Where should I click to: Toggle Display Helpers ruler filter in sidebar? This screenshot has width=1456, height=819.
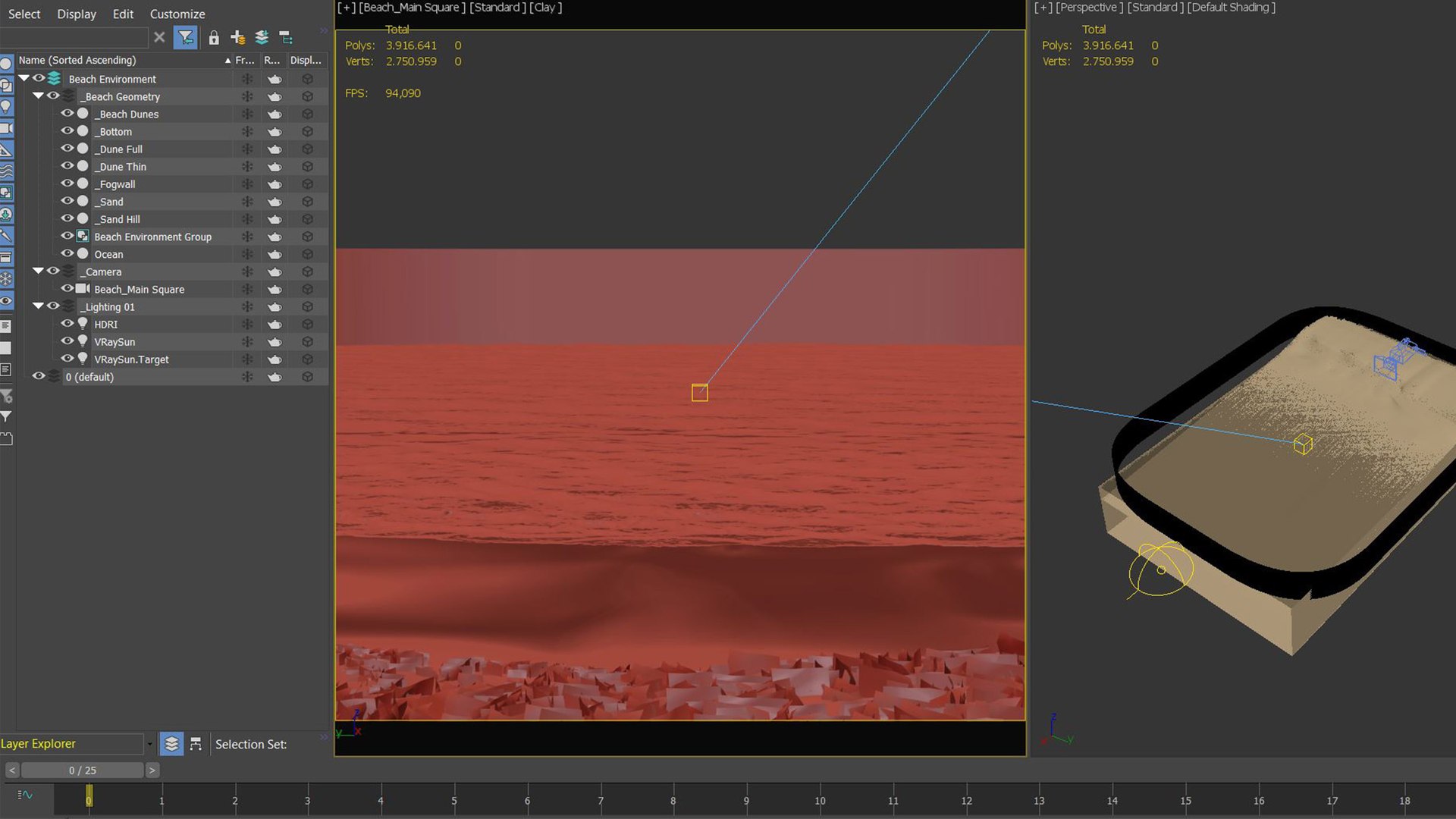click(6, 150)
